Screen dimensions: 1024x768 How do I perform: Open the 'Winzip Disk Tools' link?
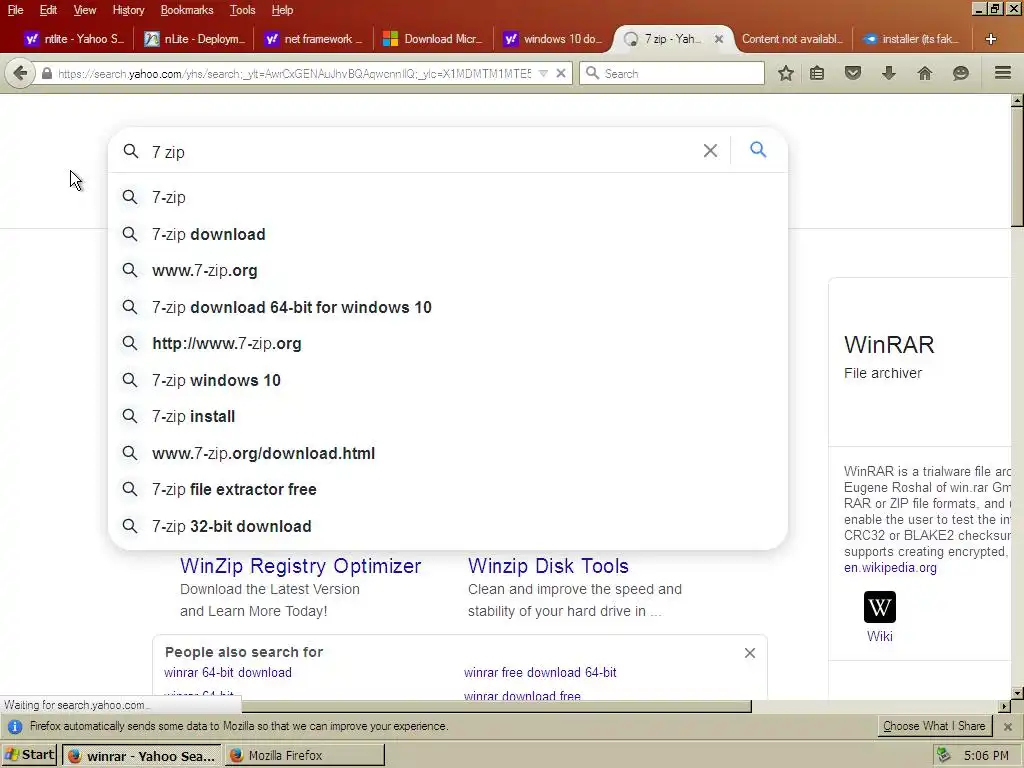pos(549,566)
